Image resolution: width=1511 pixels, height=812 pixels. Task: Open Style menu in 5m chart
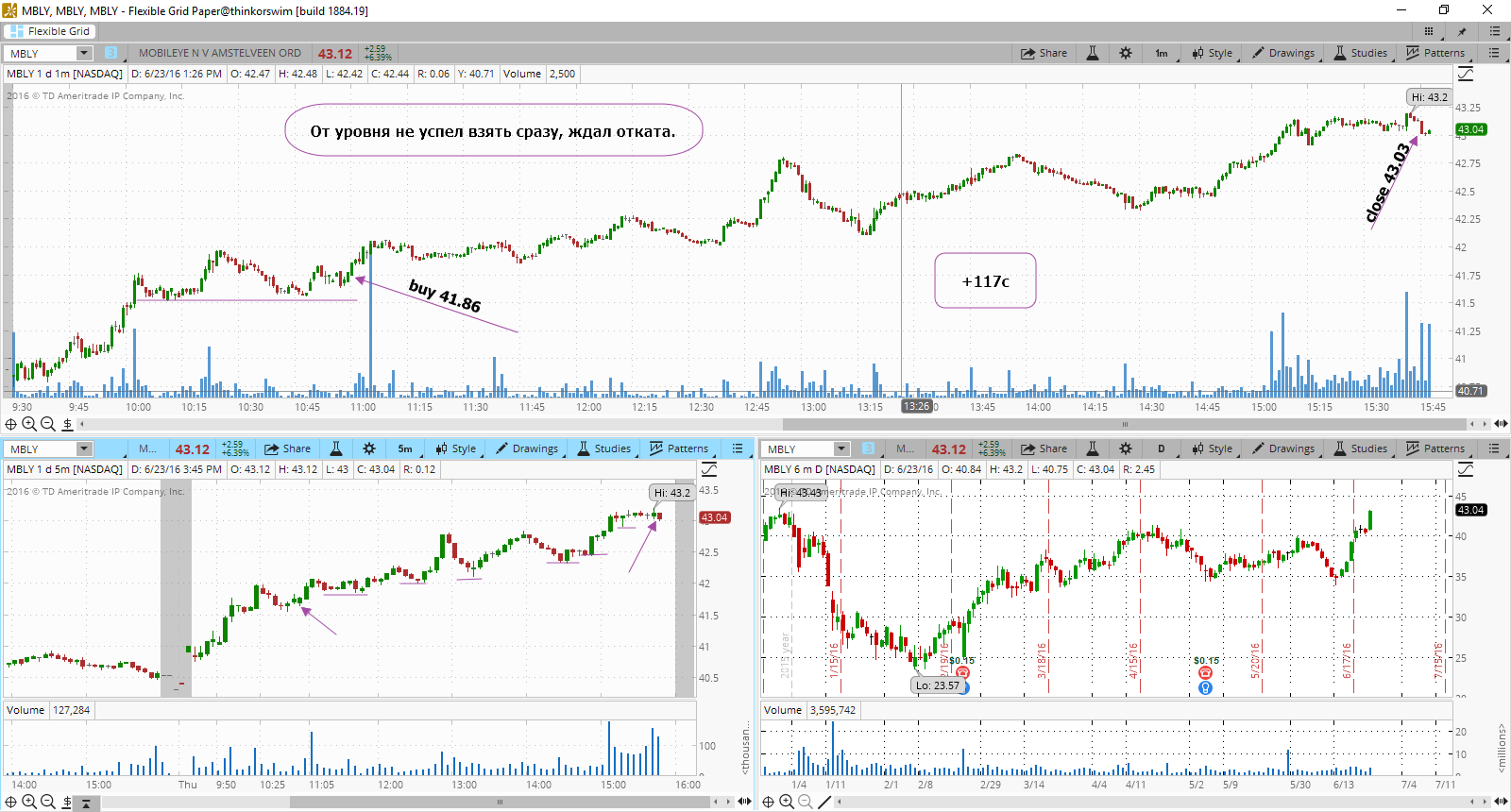point(455,448)
